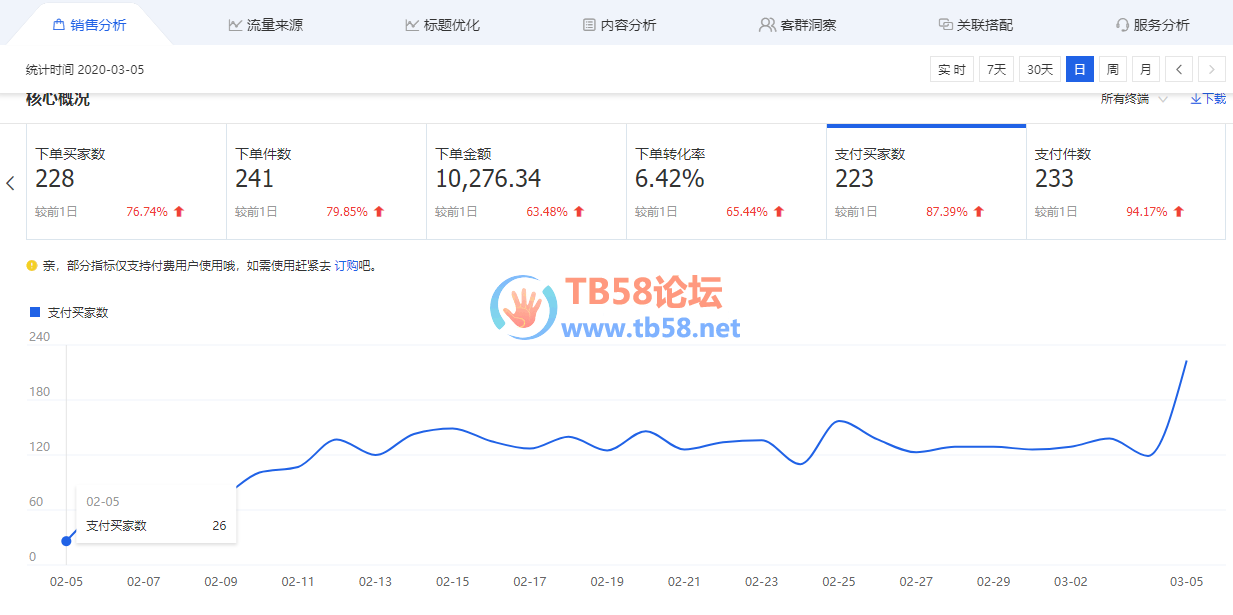Open the 标题优化 tab
Image resolution: width=1233 pixels, height=615 pixels.
(x=442, y=25)
